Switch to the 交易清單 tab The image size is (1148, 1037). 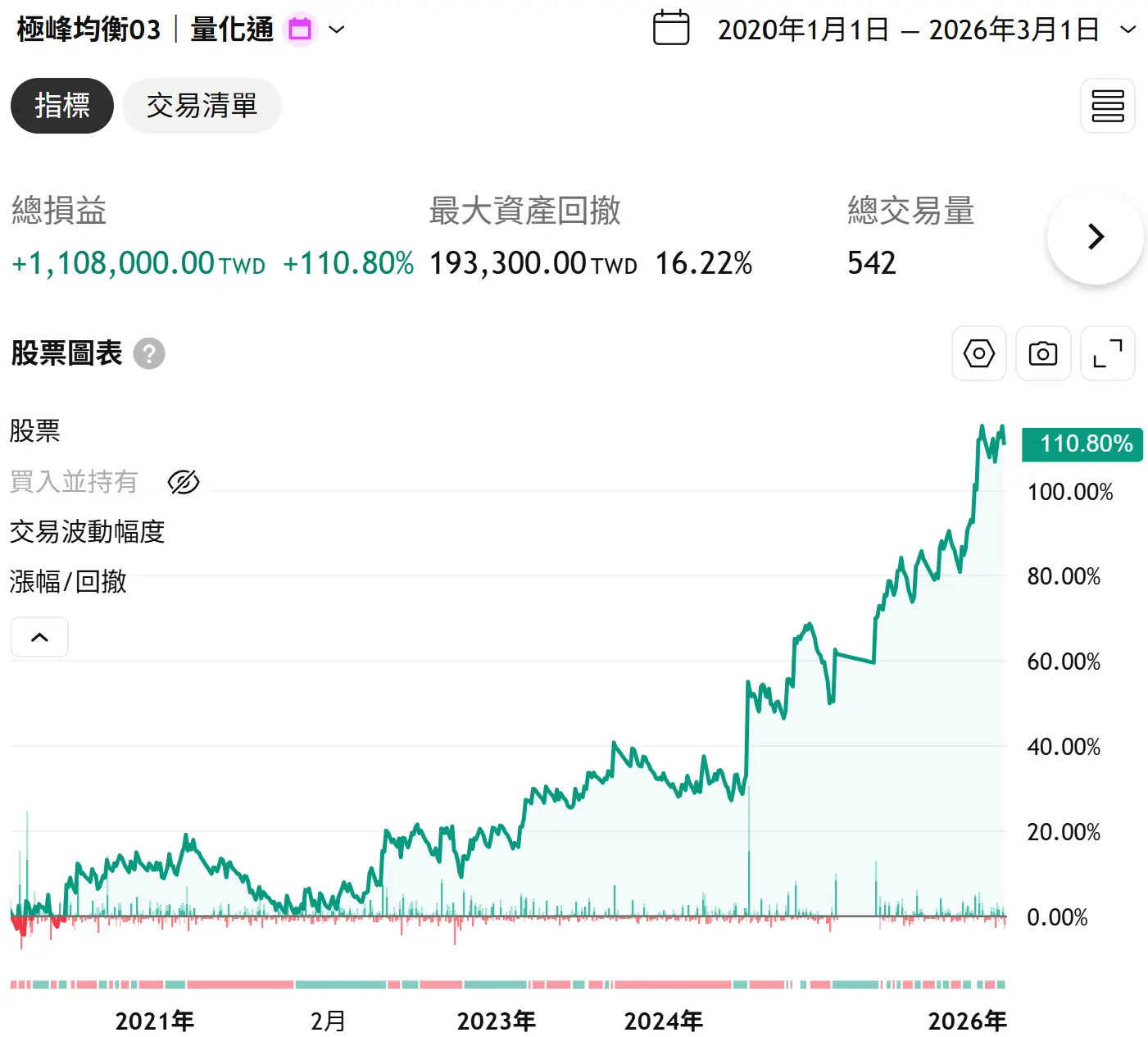(202, 106)
